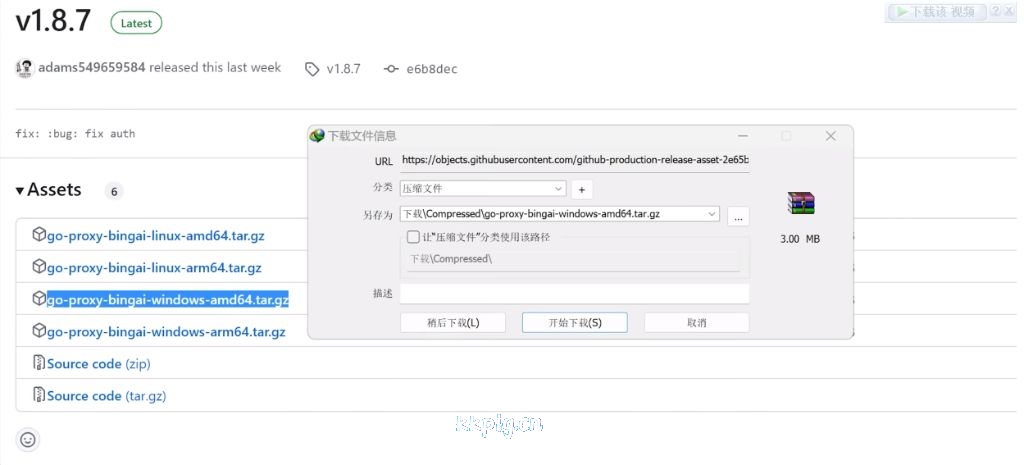This screenshot has height=465, width=1024.
Task: Click the IDM download-this-video overlay button
Action: [937, 12]
